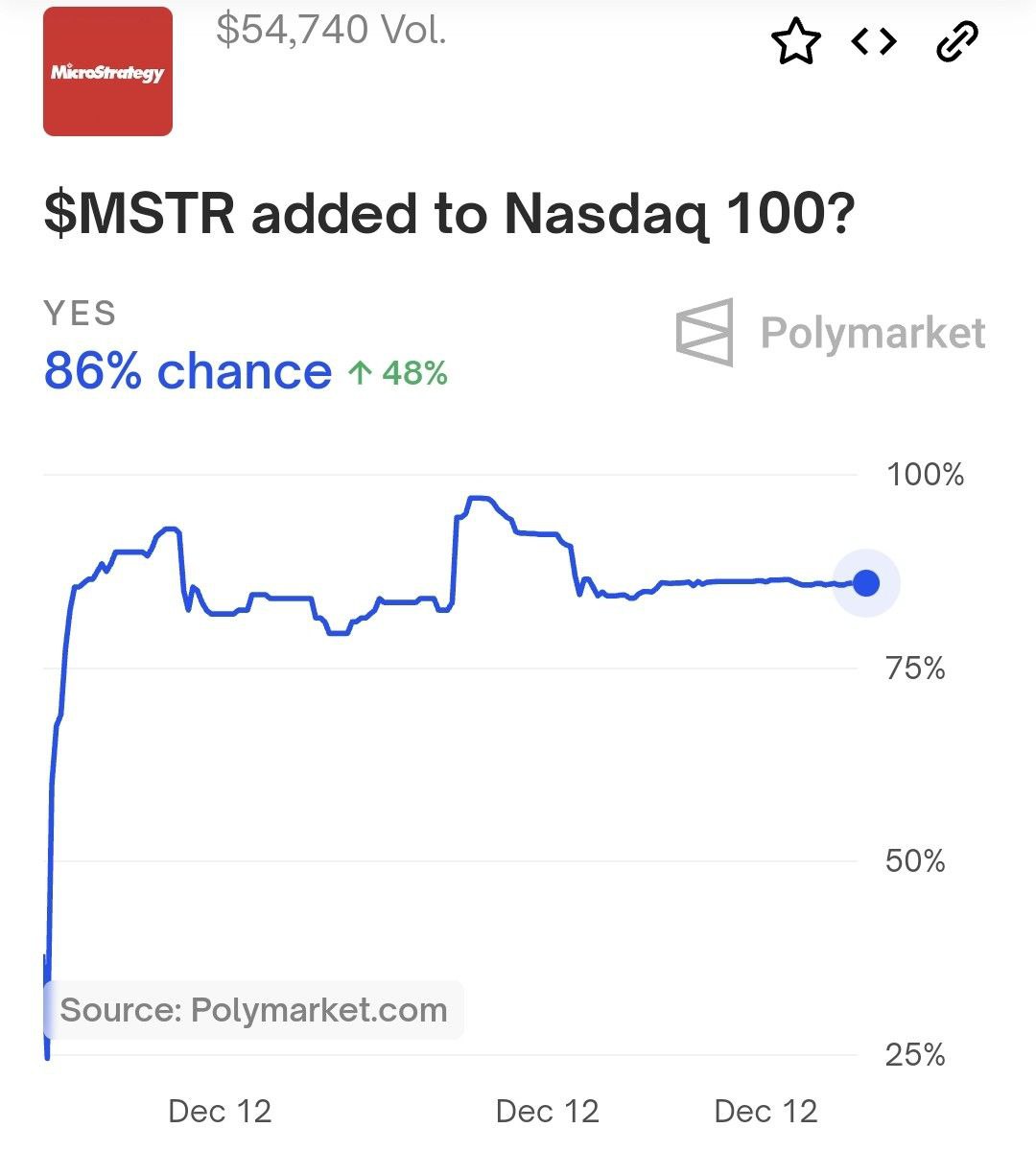Screen dimensions: 1036x1151
Task: Click the MicroStrategy logo thumbnail
Action: (107, 71)
